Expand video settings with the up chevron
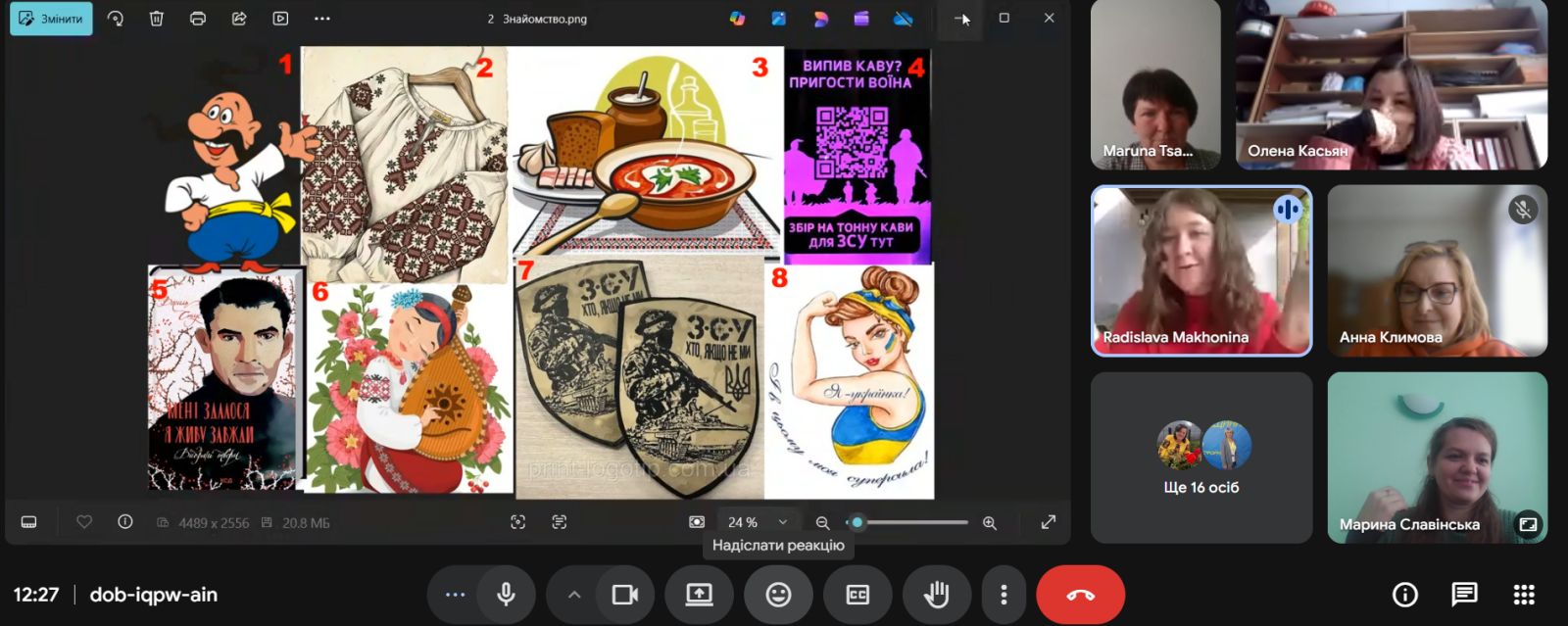 (x=574, y=595)
